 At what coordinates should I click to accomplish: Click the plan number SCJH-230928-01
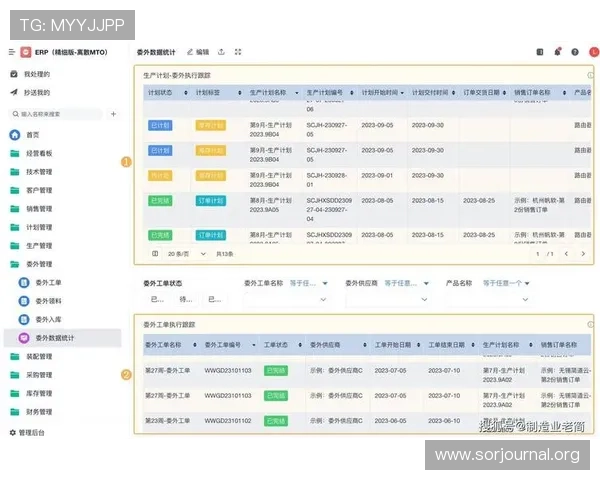327,180
